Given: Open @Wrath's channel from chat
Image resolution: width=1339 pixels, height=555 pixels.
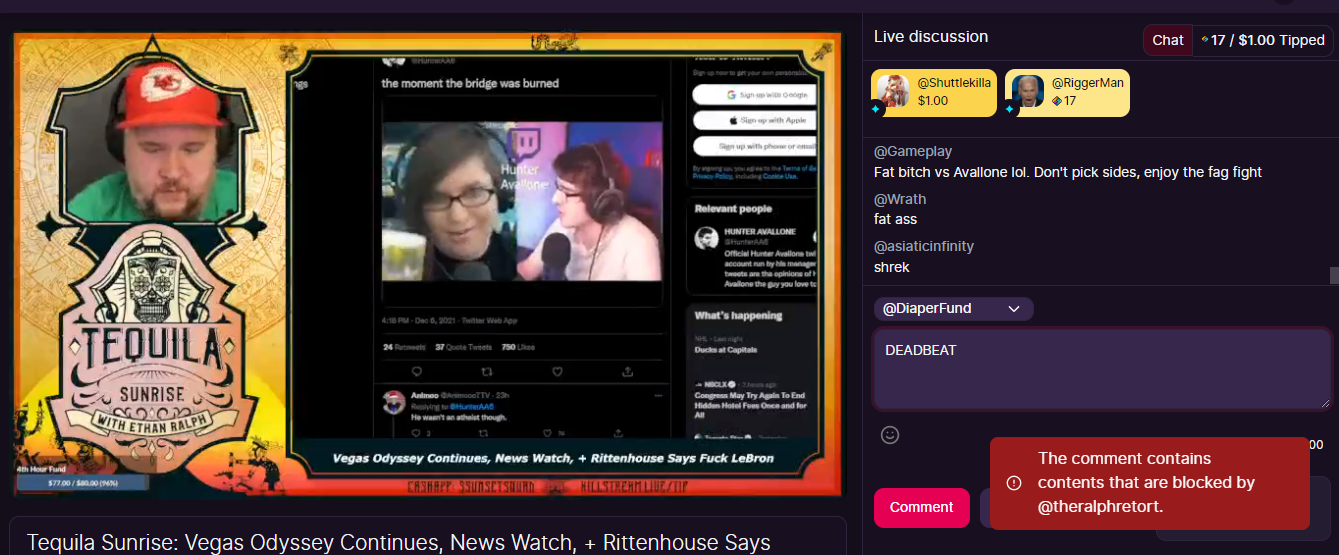Looking at the screenshot, I should pos(900,199).
